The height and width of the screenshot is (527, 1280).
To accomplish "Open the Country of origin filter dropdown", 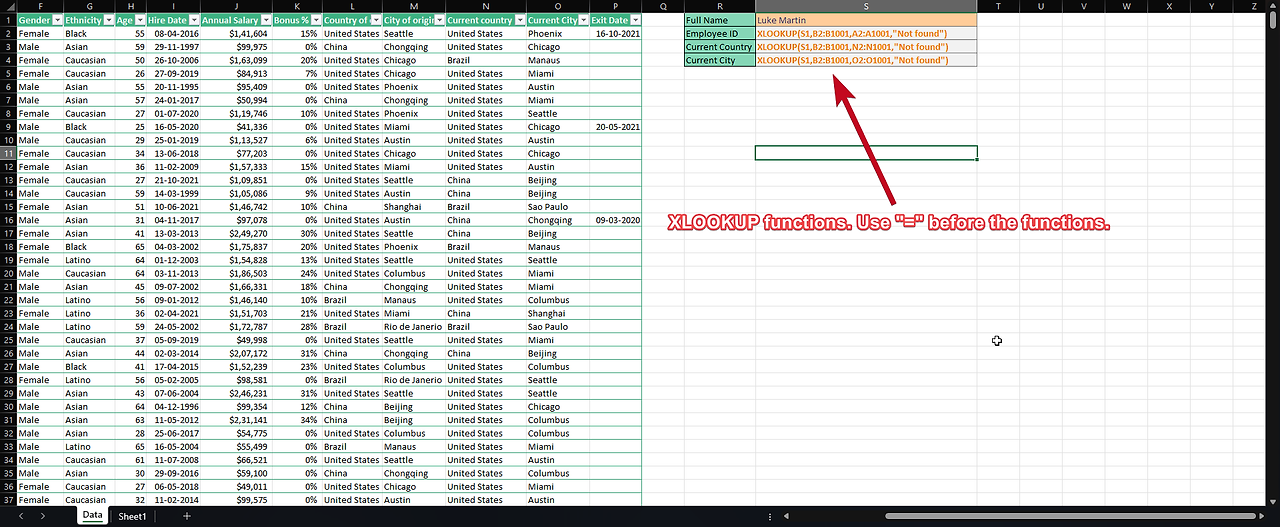I will tap(375, 20).
